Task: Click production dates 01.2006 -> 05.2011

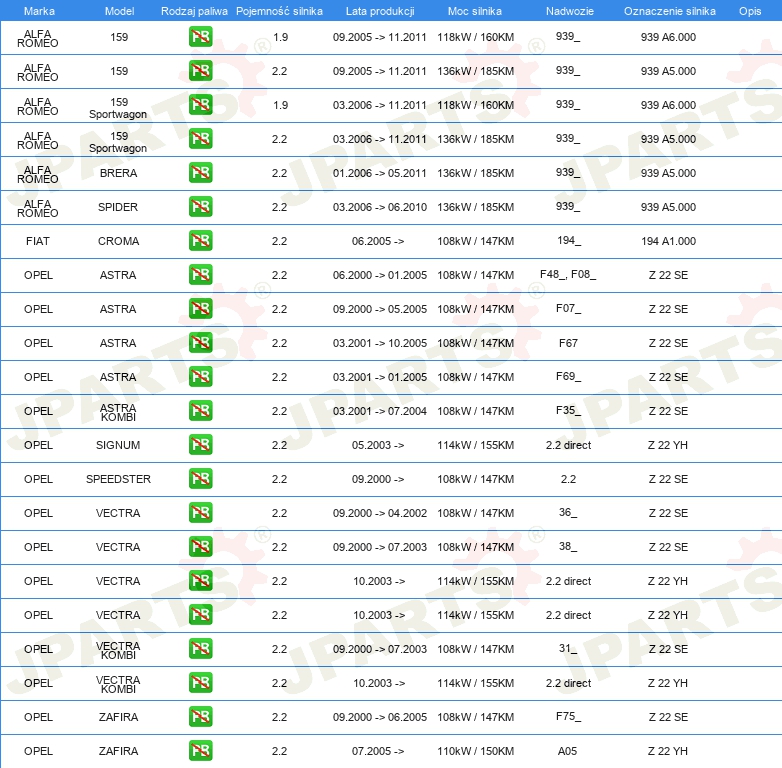Action: [x=380, y=173]
